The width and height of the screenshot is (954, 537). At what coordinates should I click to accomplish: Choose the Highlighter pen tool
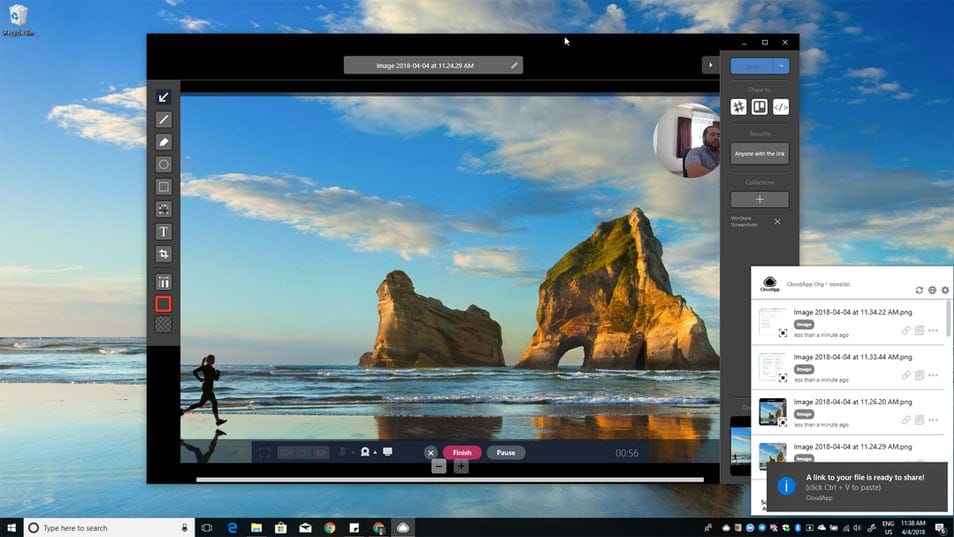click(x=164, y=142)
